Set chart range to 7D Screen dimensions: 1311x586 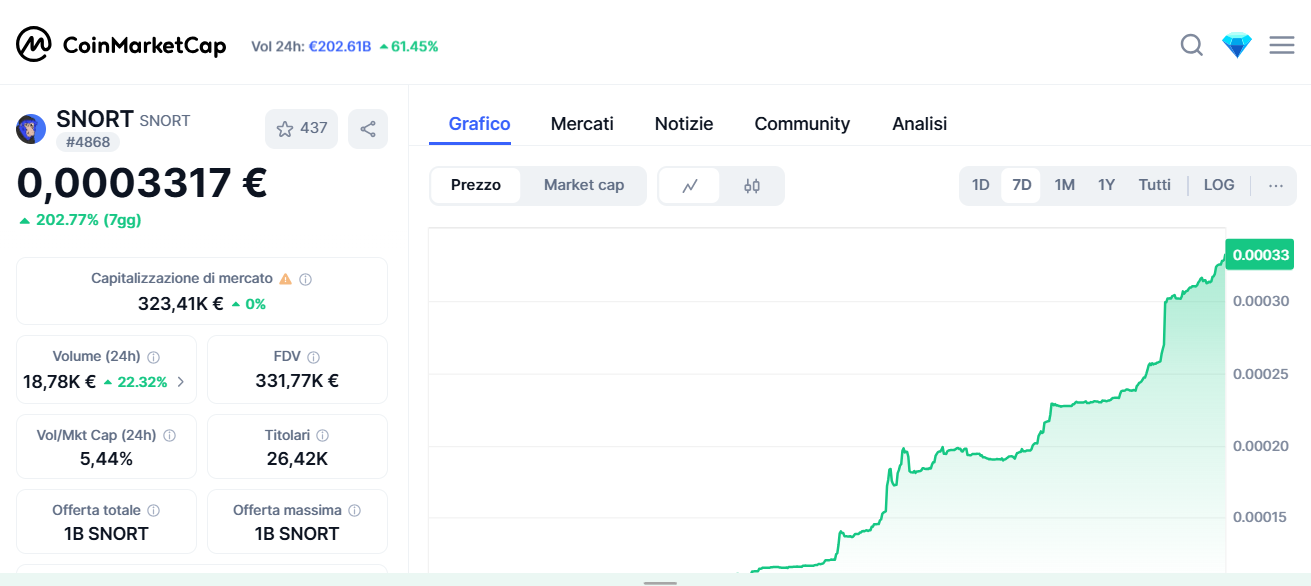pyautogui.click(x=1021, y=185)
